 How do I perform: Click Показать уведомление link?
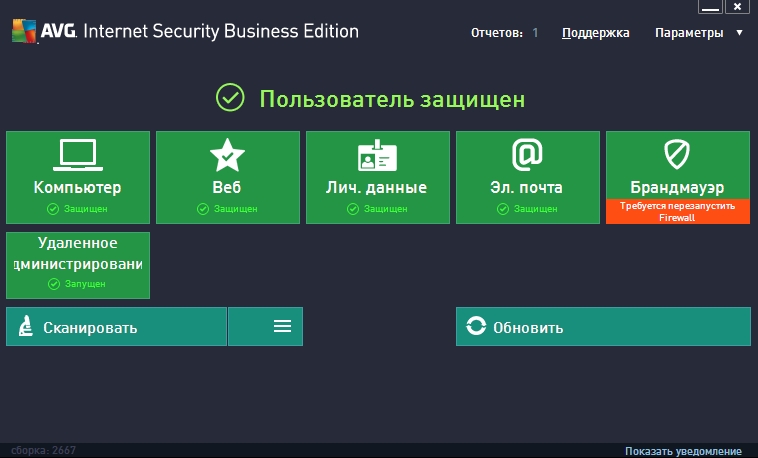[683, 451]
